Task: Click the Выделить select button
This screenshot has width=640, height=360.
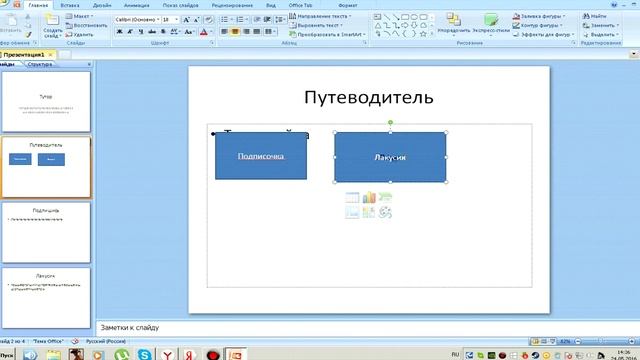Action: 600,35
